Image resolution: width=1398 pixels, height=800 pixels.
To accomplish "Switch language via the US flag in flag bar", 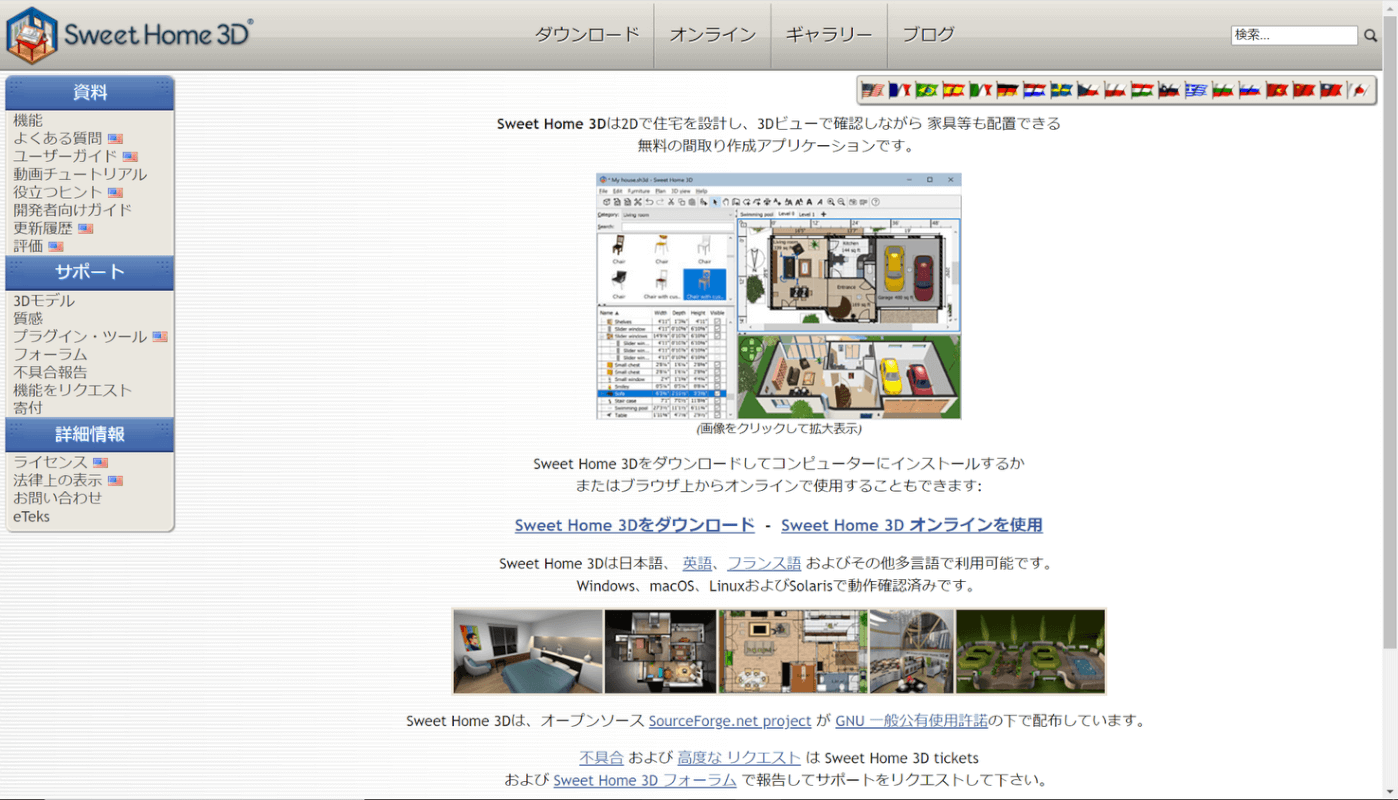I will pos(873,90).
